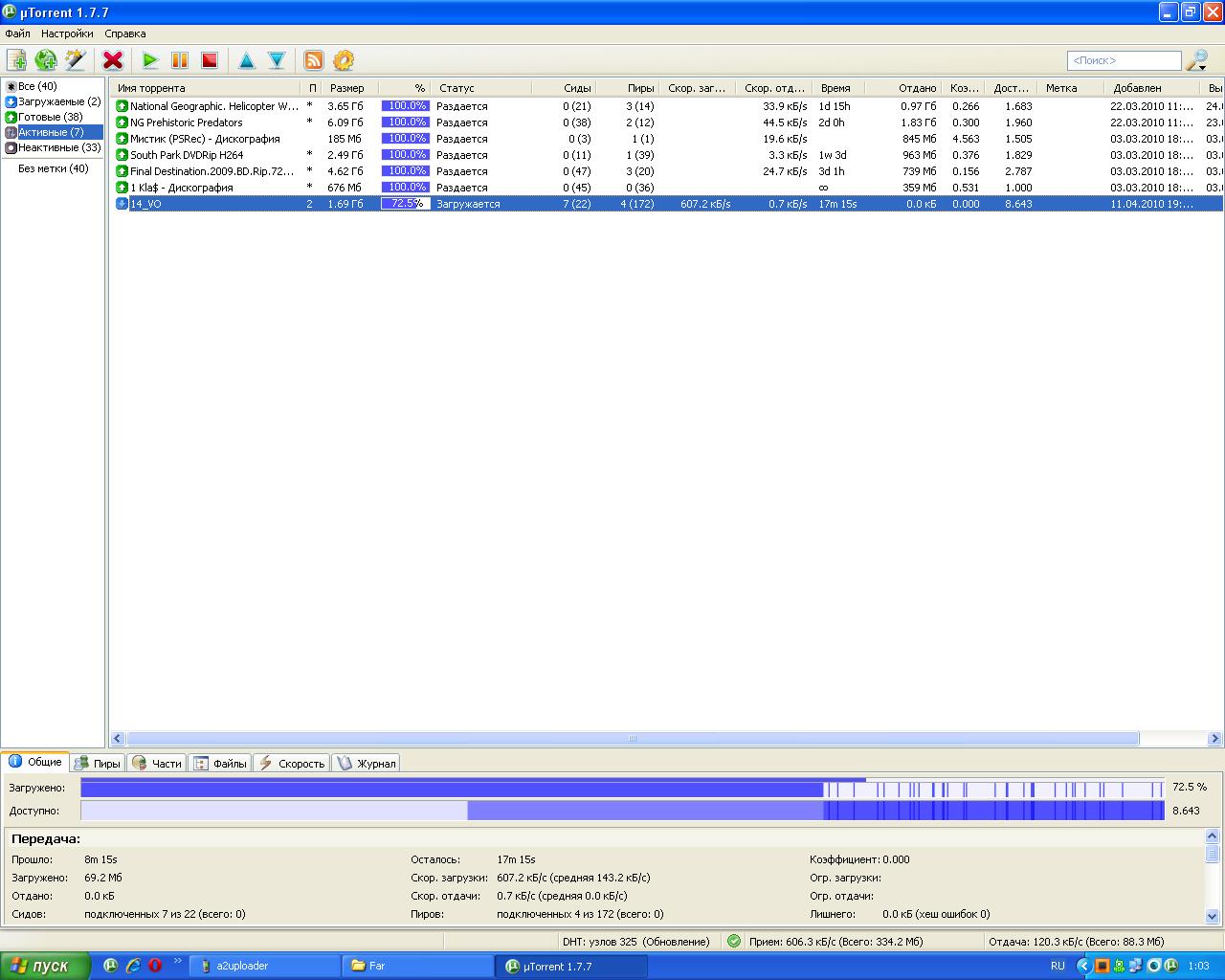Pause torrent using the pause icon
Viewport: 1225px width, 980px height.
point(179,60)
